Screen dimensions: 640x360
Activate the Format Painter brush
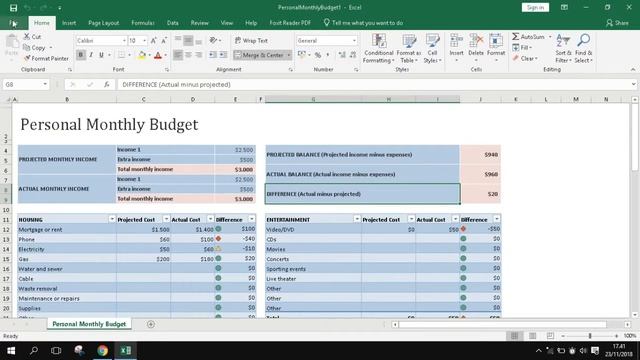click(46, 58)
